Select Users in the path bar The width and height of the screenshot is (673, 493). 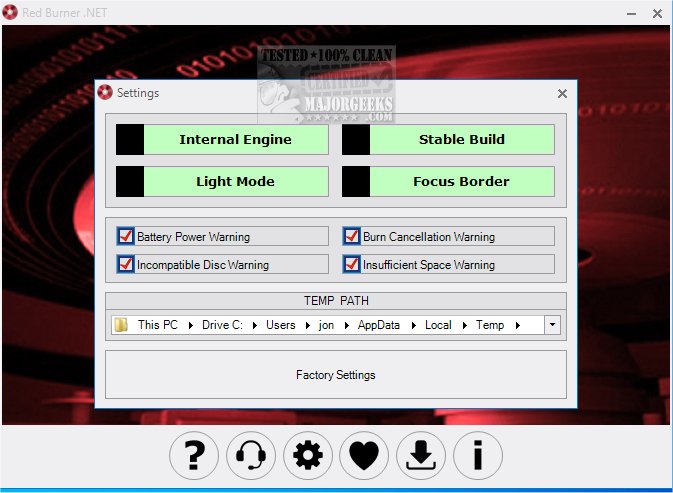[x=281, y=325]
